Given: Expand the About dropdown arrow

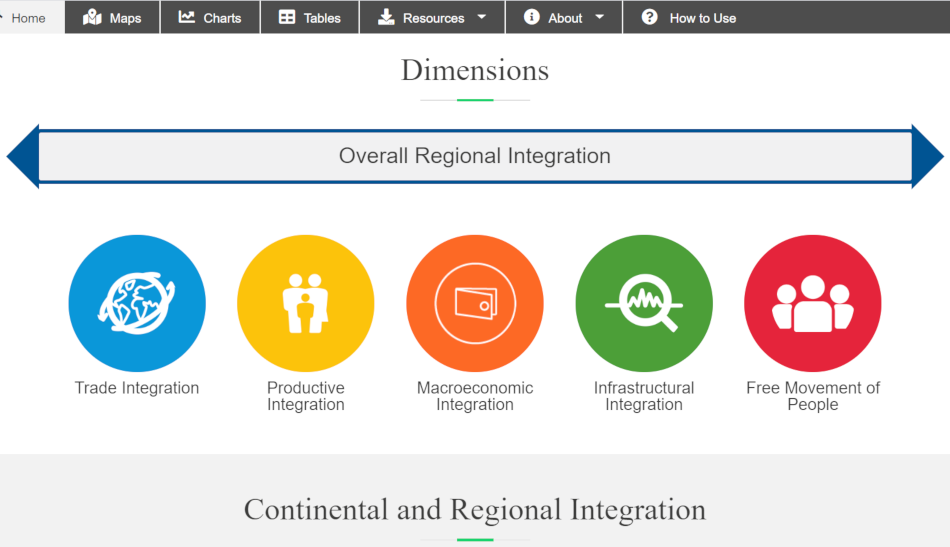Looking at the screenshot, I should point(599,17).
